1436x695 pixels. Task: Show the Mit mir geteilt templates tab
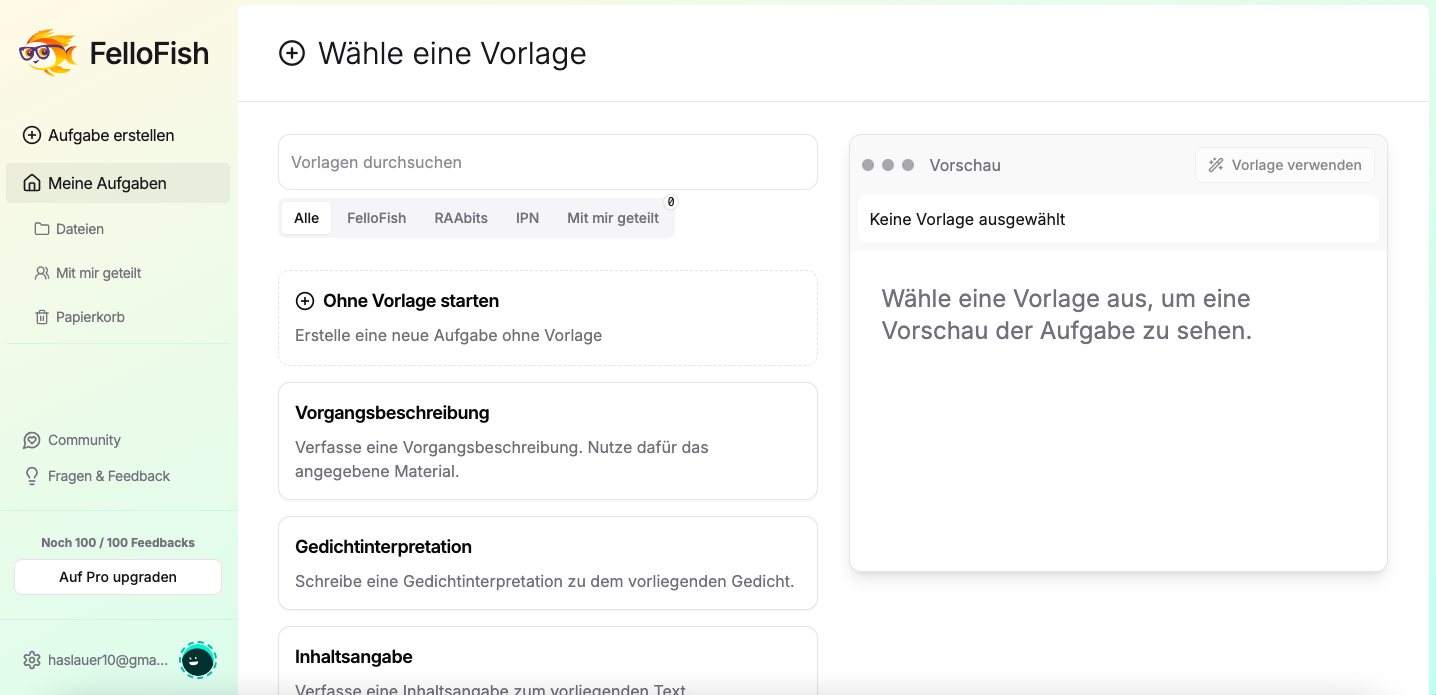[x=613, y=218]
